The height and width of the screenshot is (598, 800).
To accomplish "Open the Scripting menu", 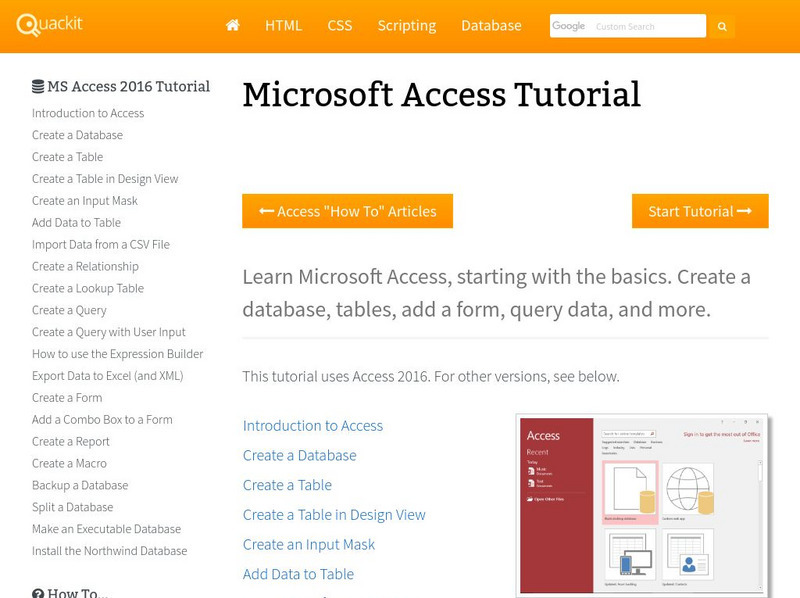I will coord(406,26).
